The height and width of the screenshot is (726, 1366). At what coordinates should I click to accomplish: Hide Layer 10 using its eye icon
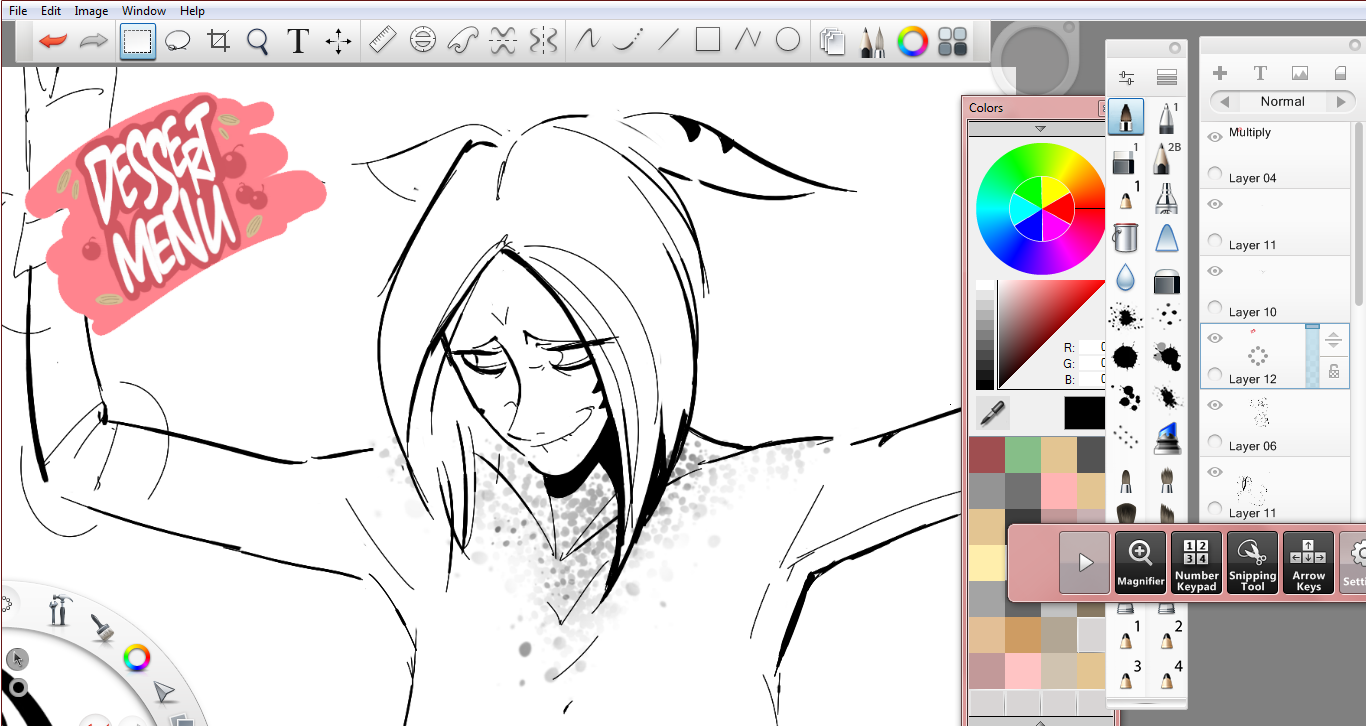(1215, 271)
